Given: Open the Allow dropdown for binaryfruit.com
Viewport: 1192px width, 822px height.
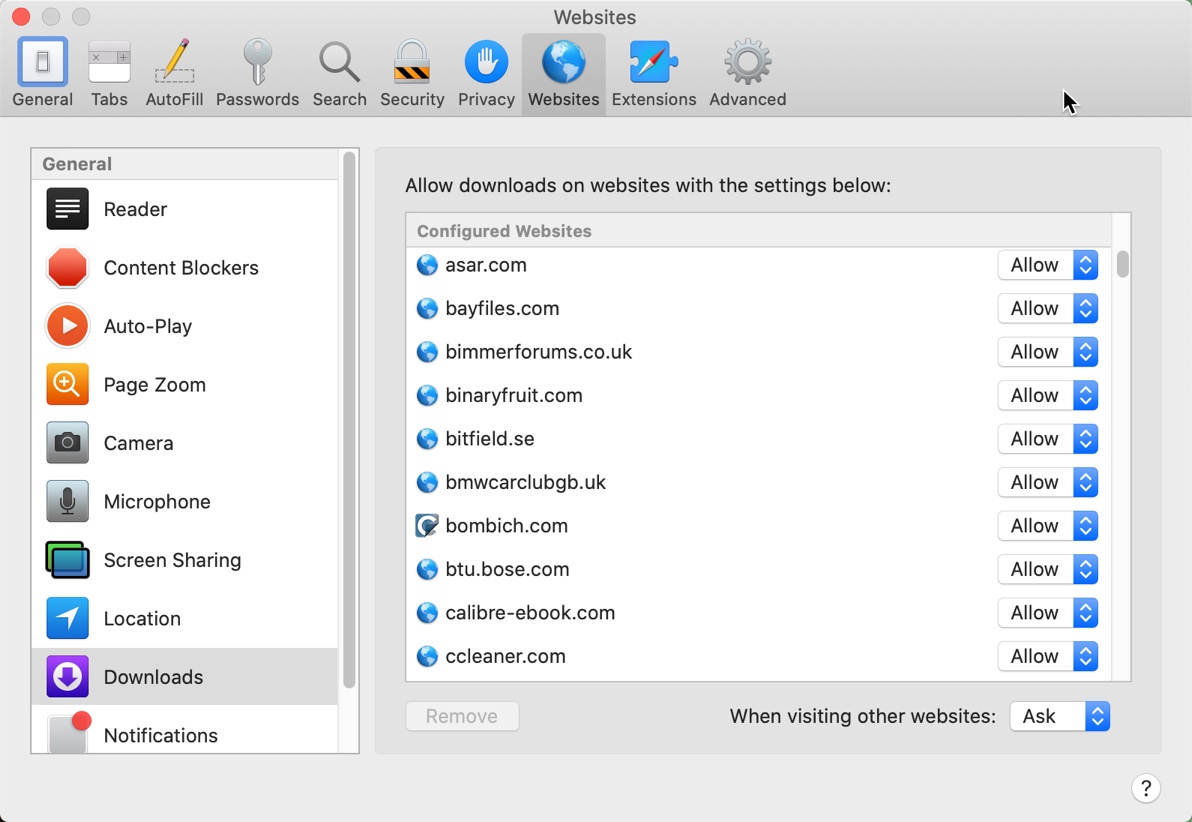Looking at the screenshot, I should tap(1048, 395).
